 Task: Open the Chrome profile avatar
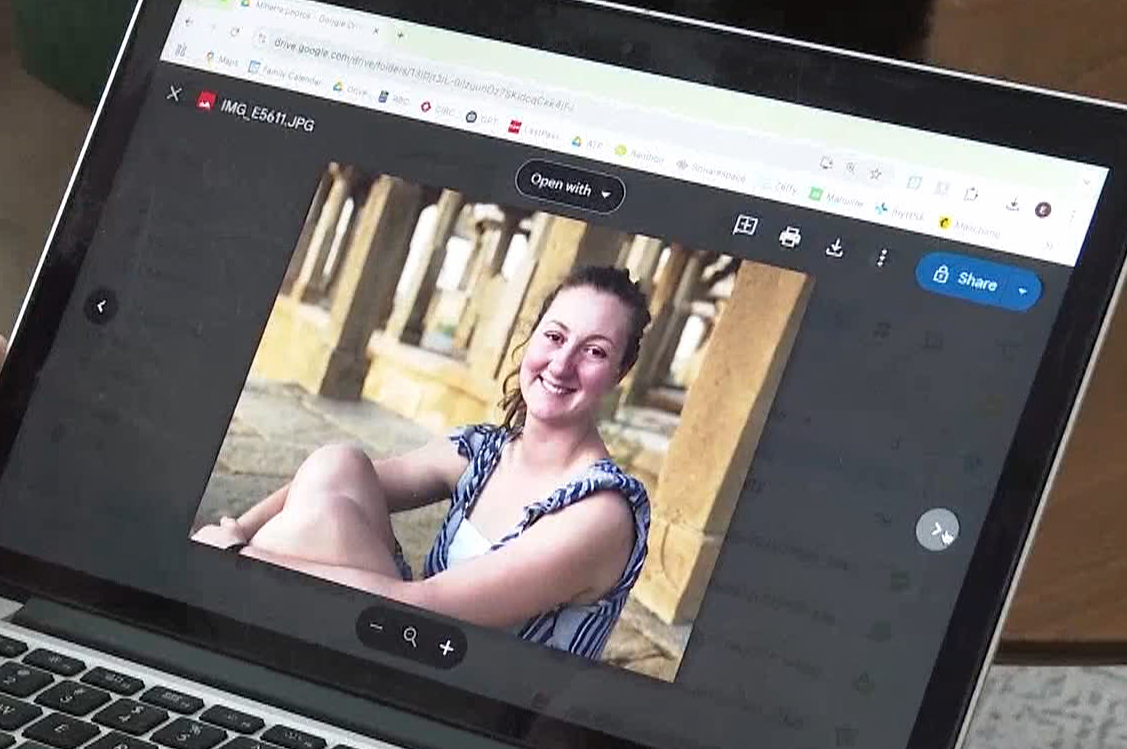(1042, 209)
